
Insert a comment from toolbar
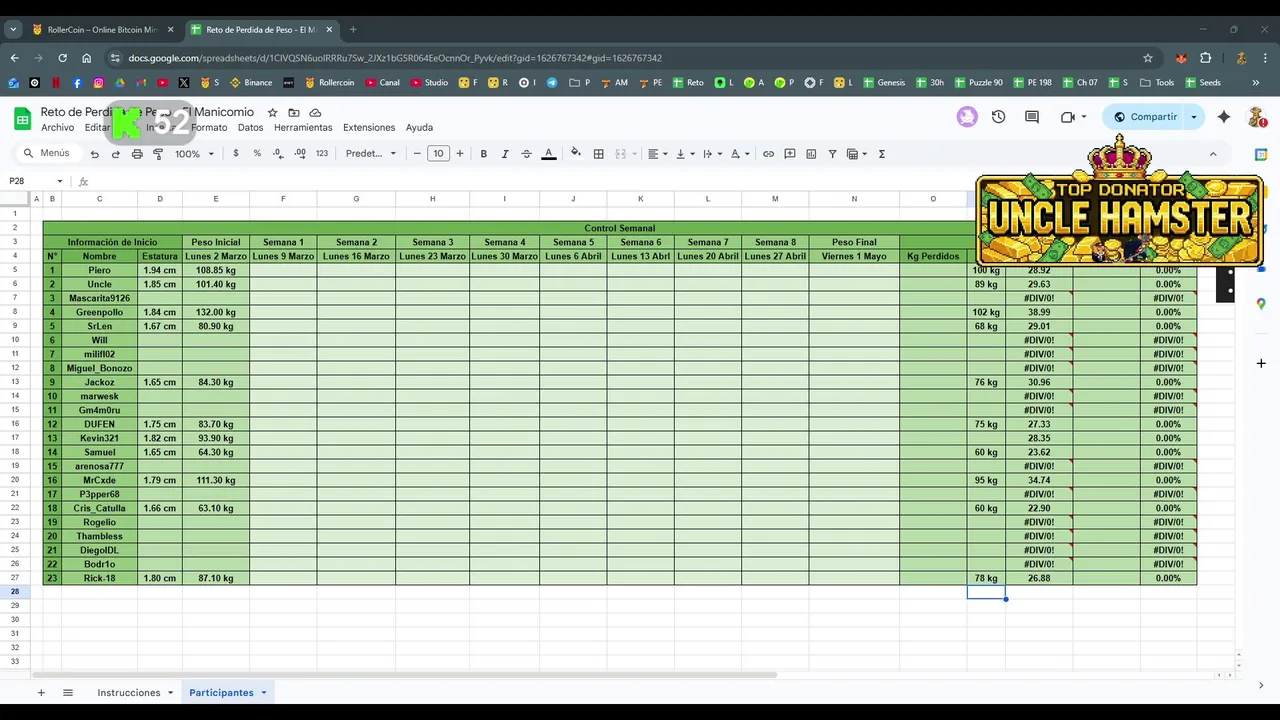[790, 154]
